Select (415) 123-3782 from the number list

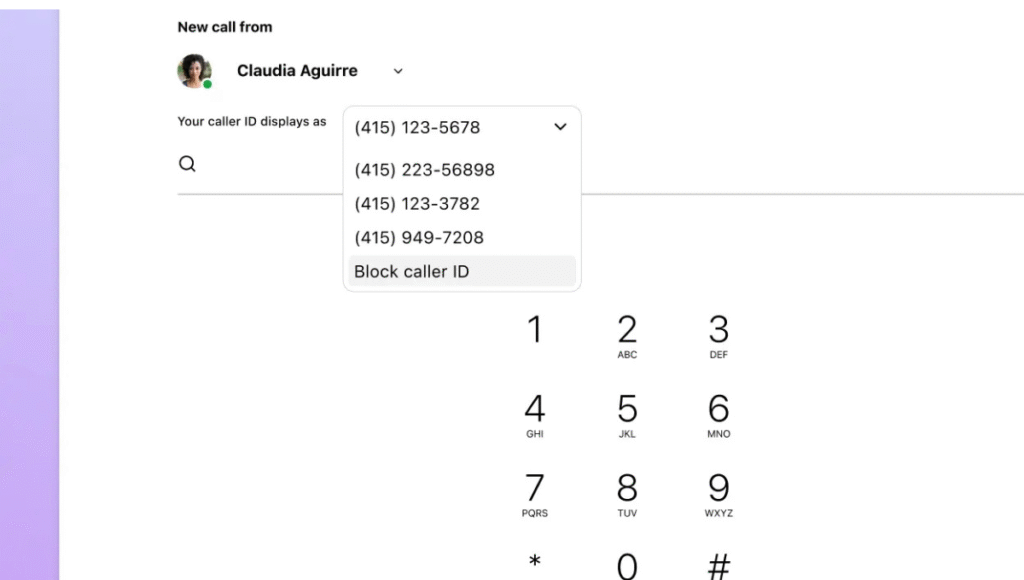coord(418,204)
